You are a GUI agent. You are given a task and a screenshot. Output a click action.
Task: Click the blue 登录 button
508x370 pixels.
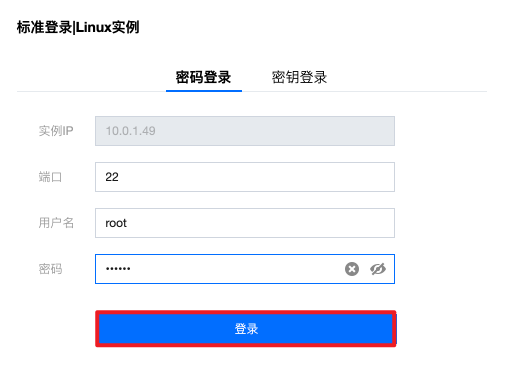(246, 329)
